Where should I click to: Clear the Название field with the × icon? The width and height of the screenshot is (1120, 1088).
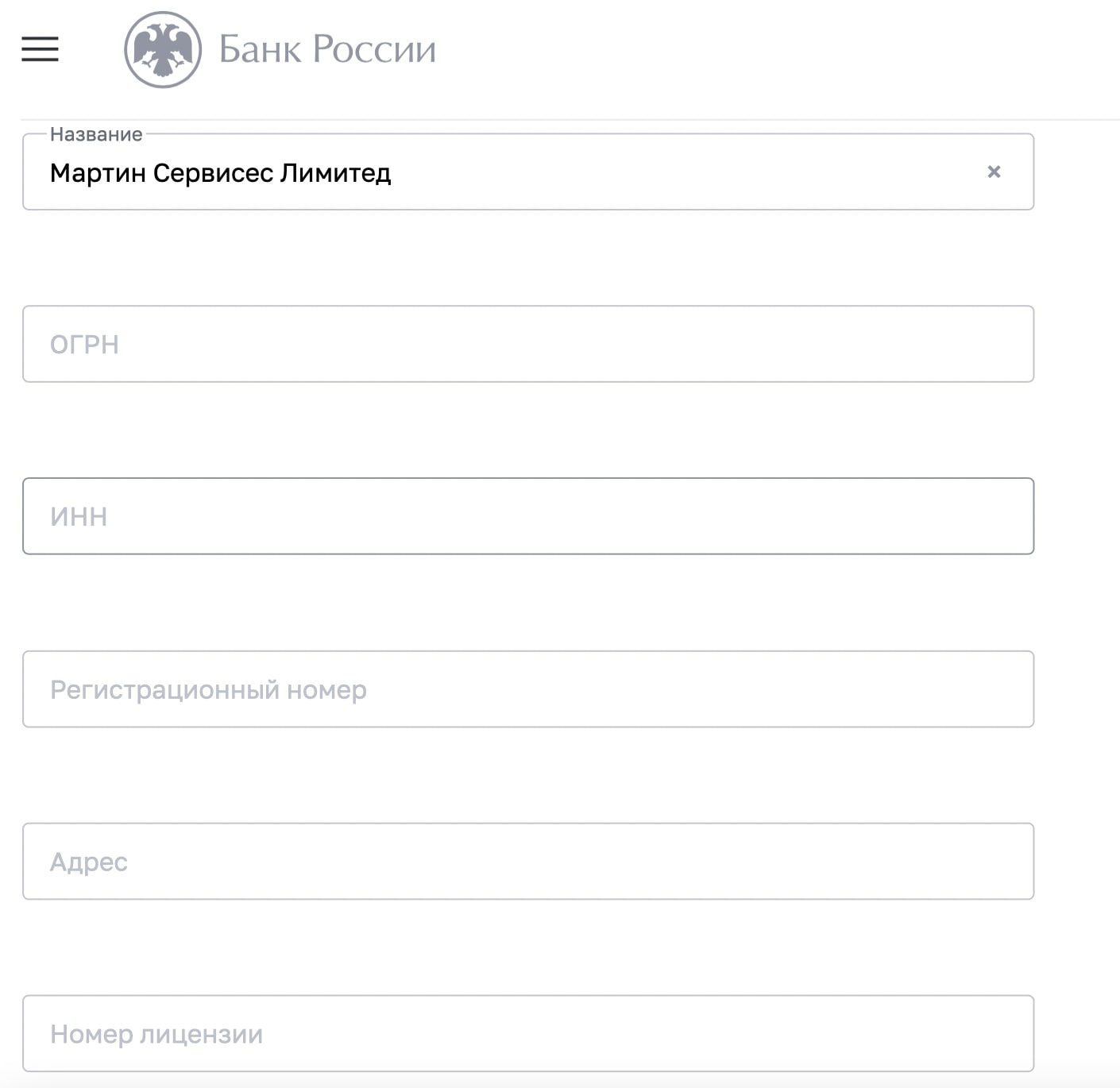click(x=993, y=172)
